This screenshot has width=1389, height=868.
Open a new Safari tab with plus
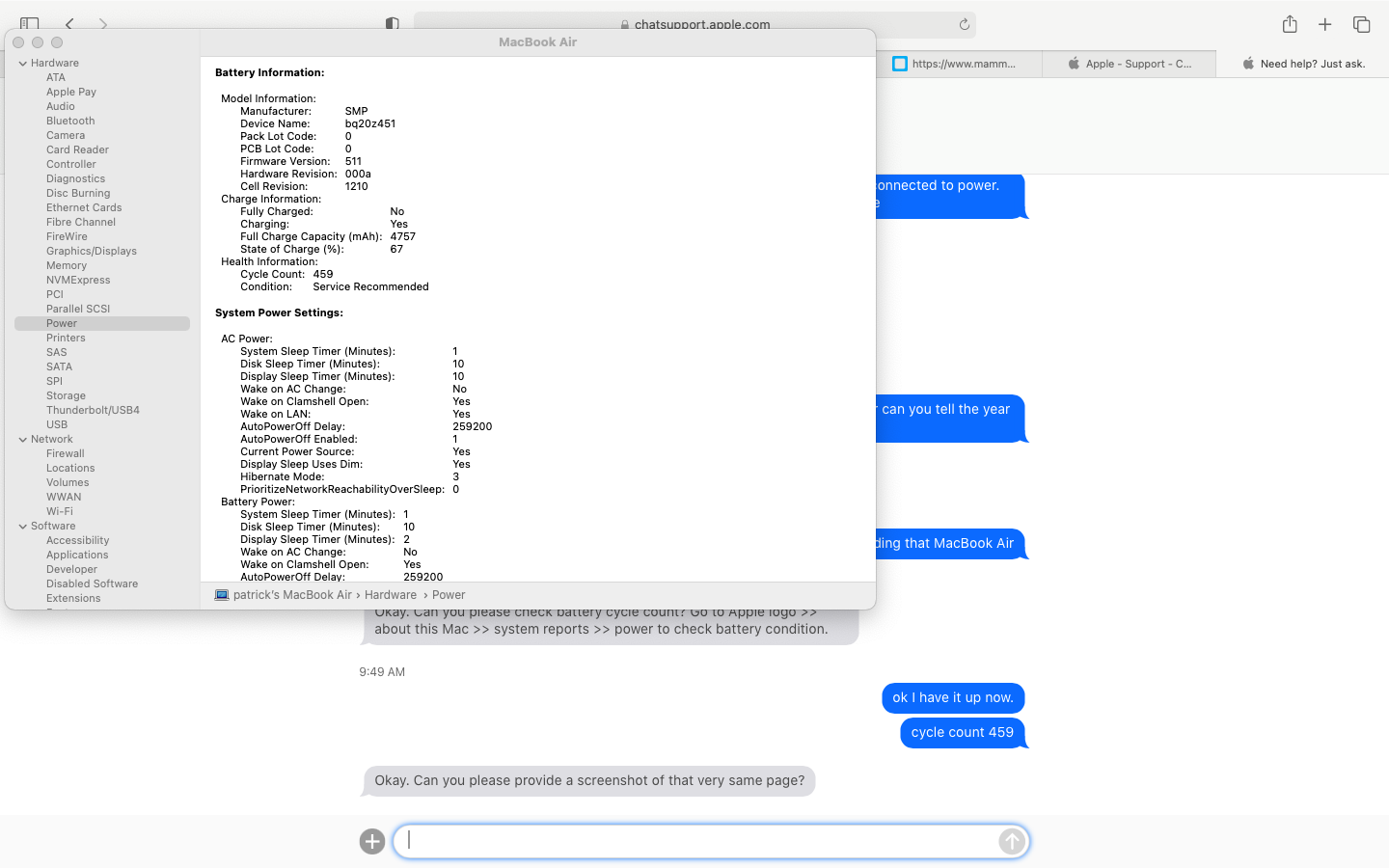point(1325,24)
